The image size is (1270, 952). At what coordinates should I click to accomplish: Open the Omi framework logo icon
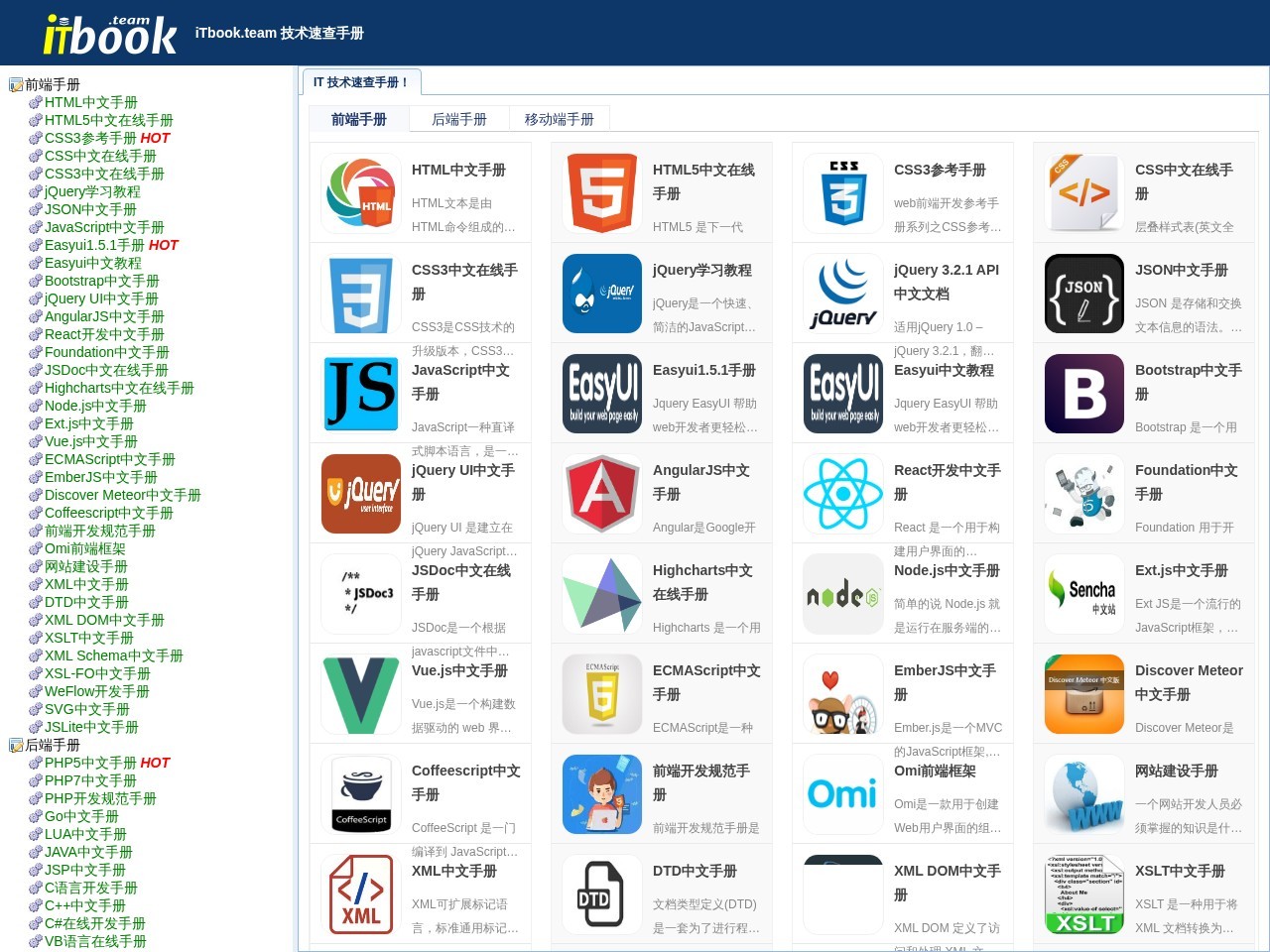tap(843, 794)
